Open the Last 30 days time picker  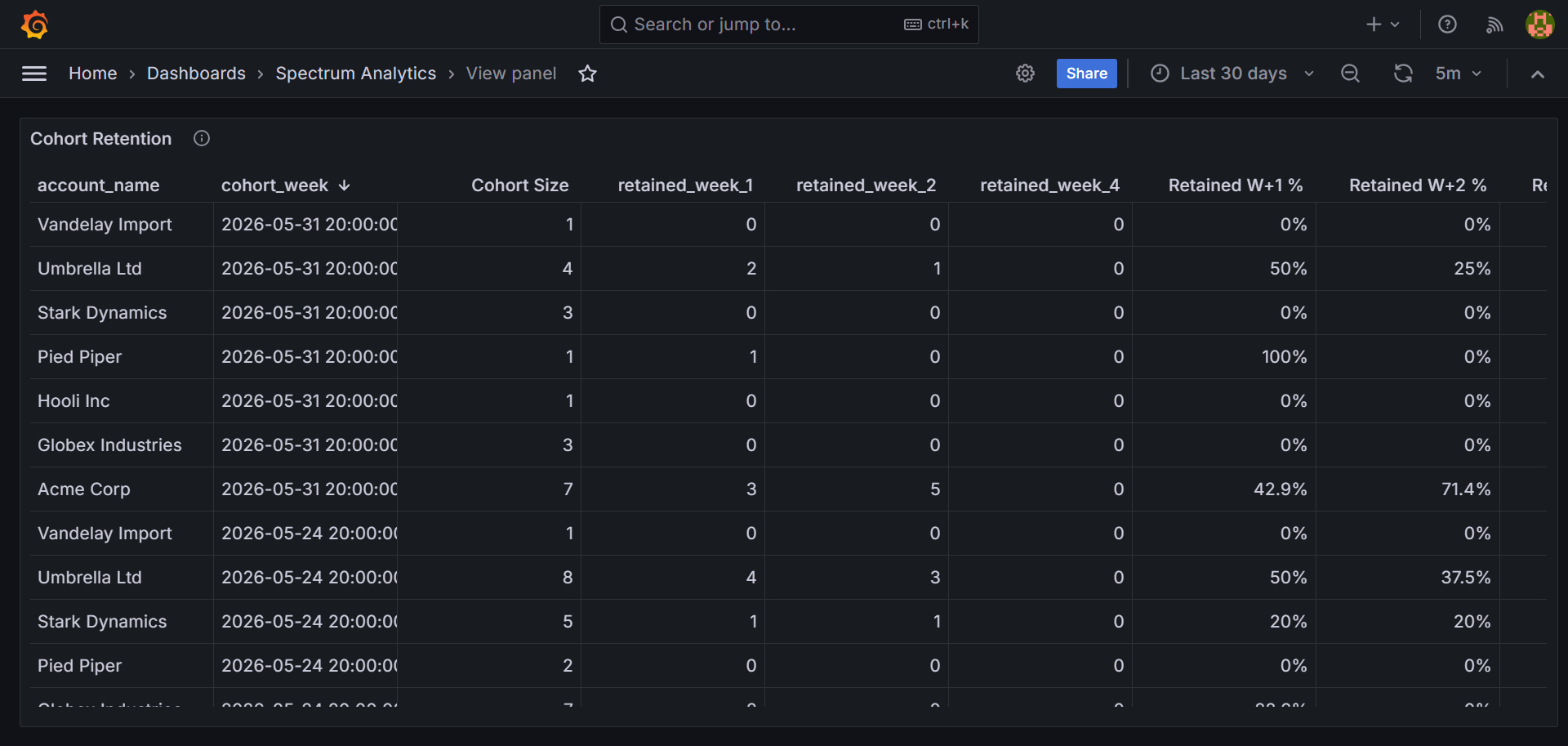1232,74
